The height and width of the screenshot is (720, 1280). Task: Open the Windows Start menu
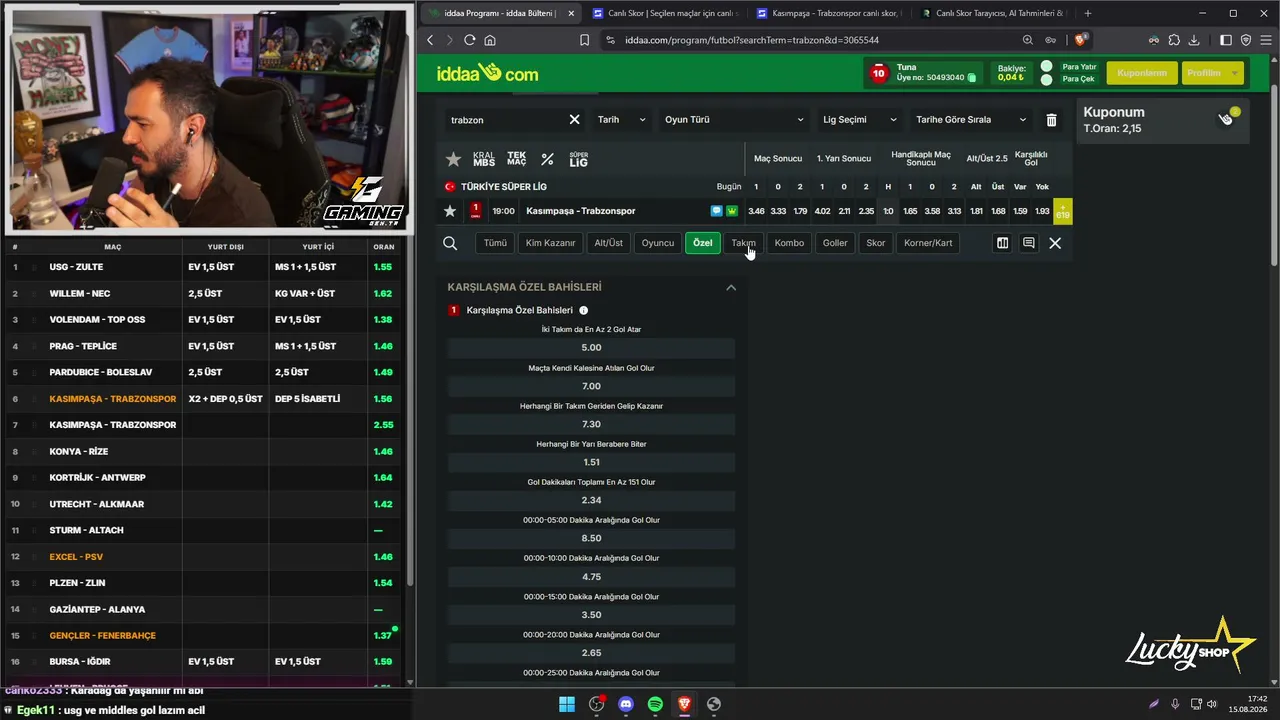(x=567, y=704)
